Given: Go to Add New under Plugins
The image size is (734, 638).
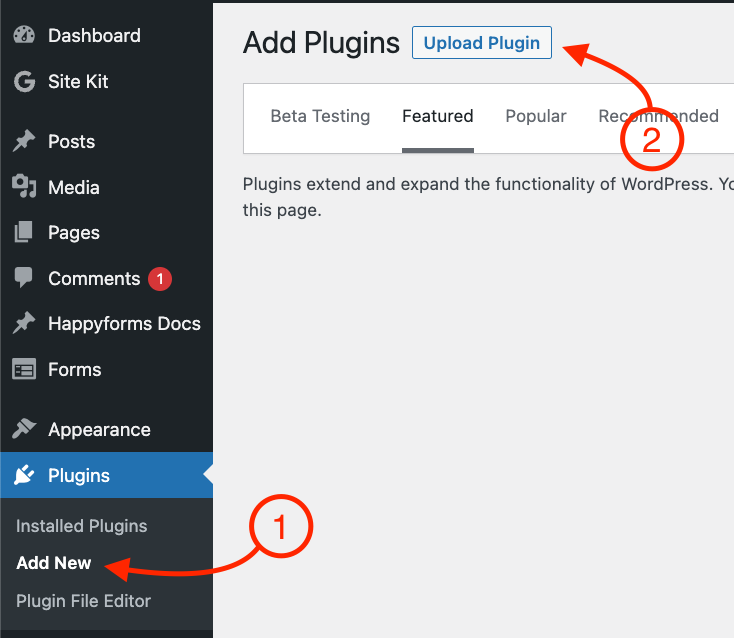Looking at the screenshot, I should point(54,563).
